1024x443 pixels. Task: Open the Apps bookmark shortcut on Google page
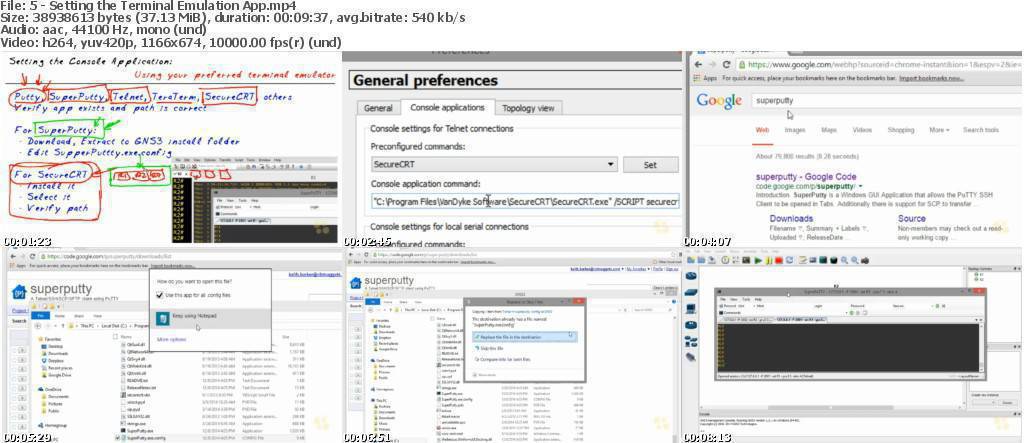pos(705,78)
